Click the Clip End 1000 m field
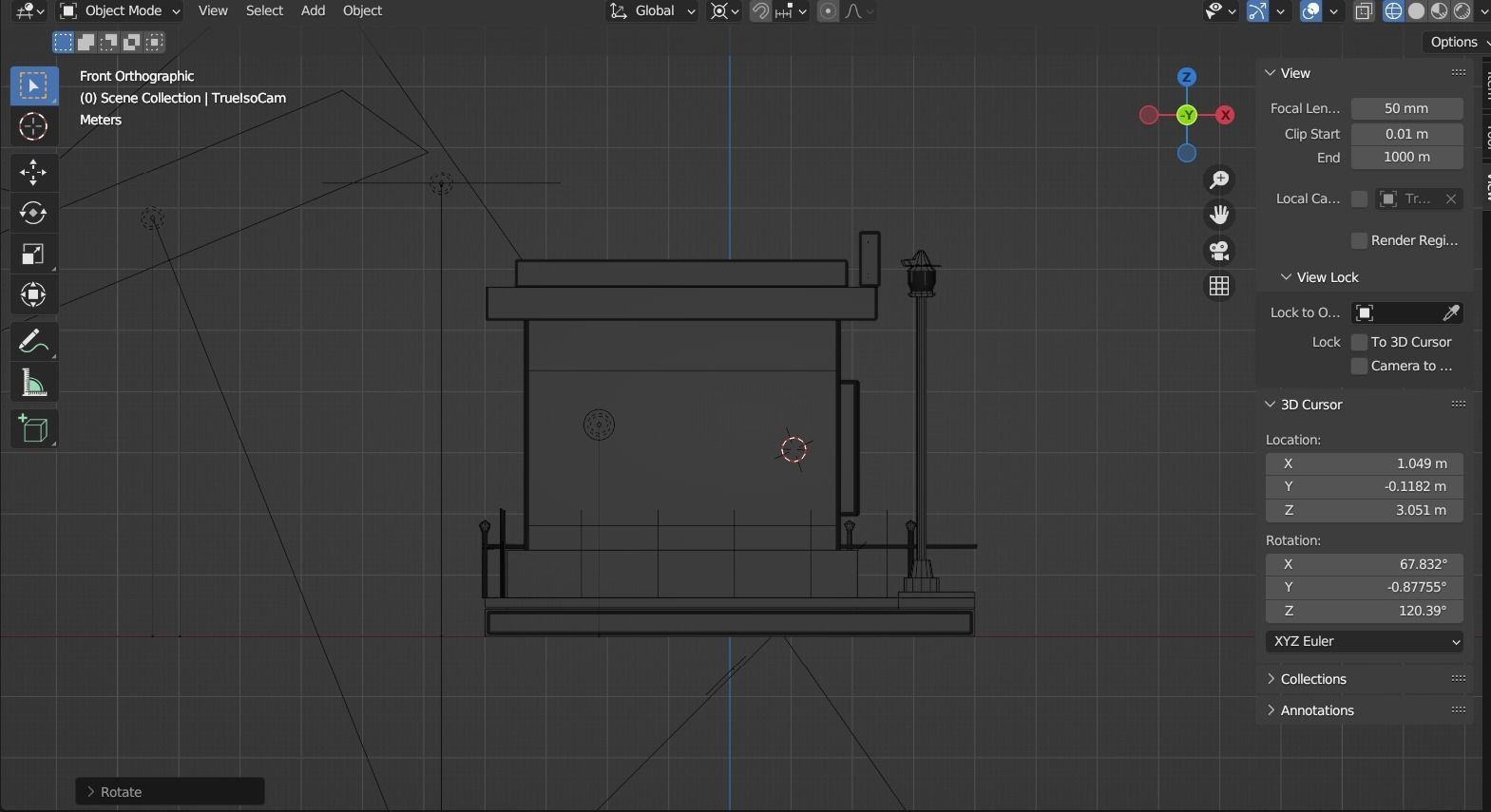The height and width of the screenshot is (812, 1491). [x=1406, y=158]
